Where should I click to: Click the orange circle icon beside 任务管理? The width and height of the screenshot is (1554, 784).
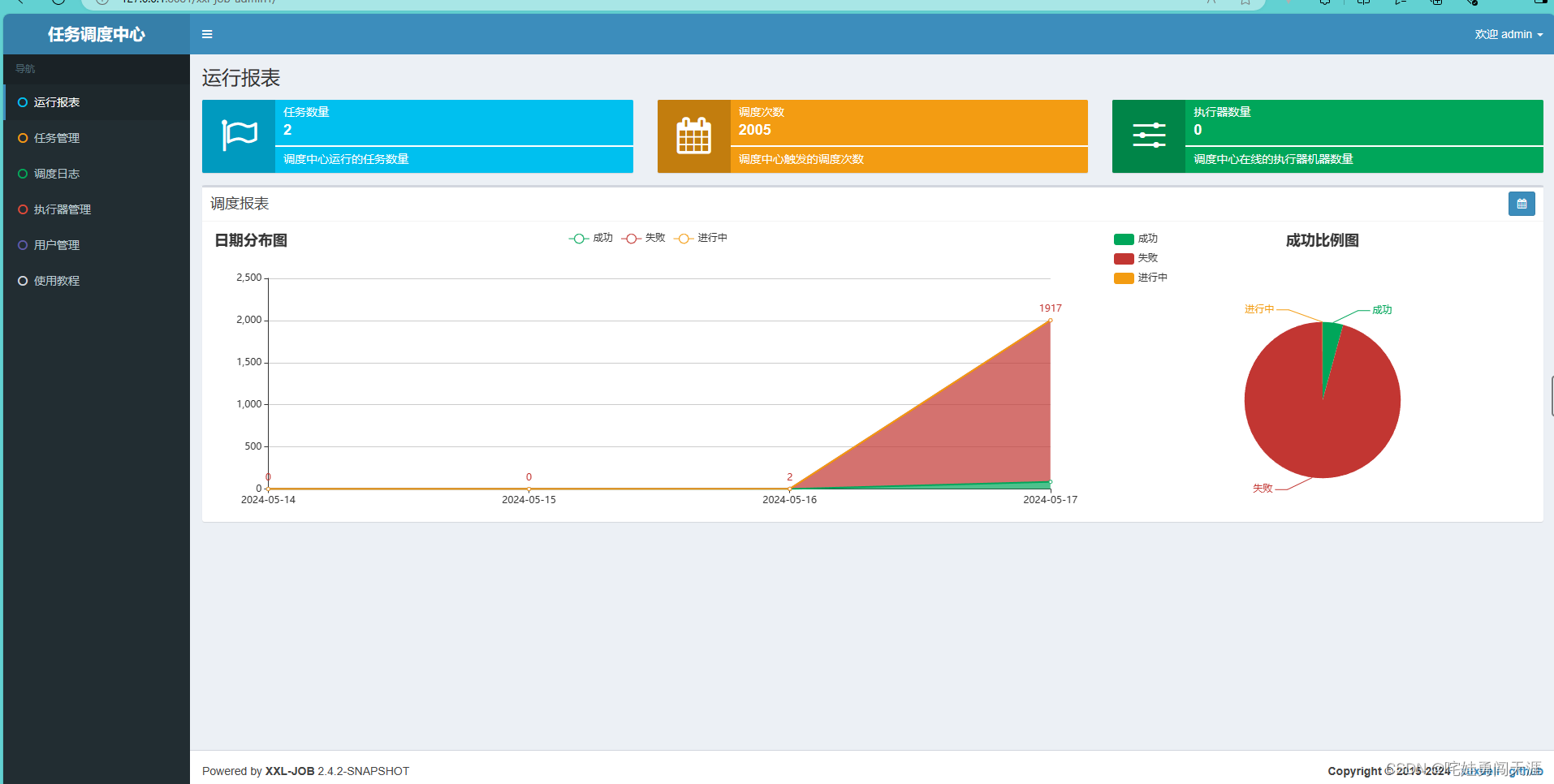click(23, 138)
